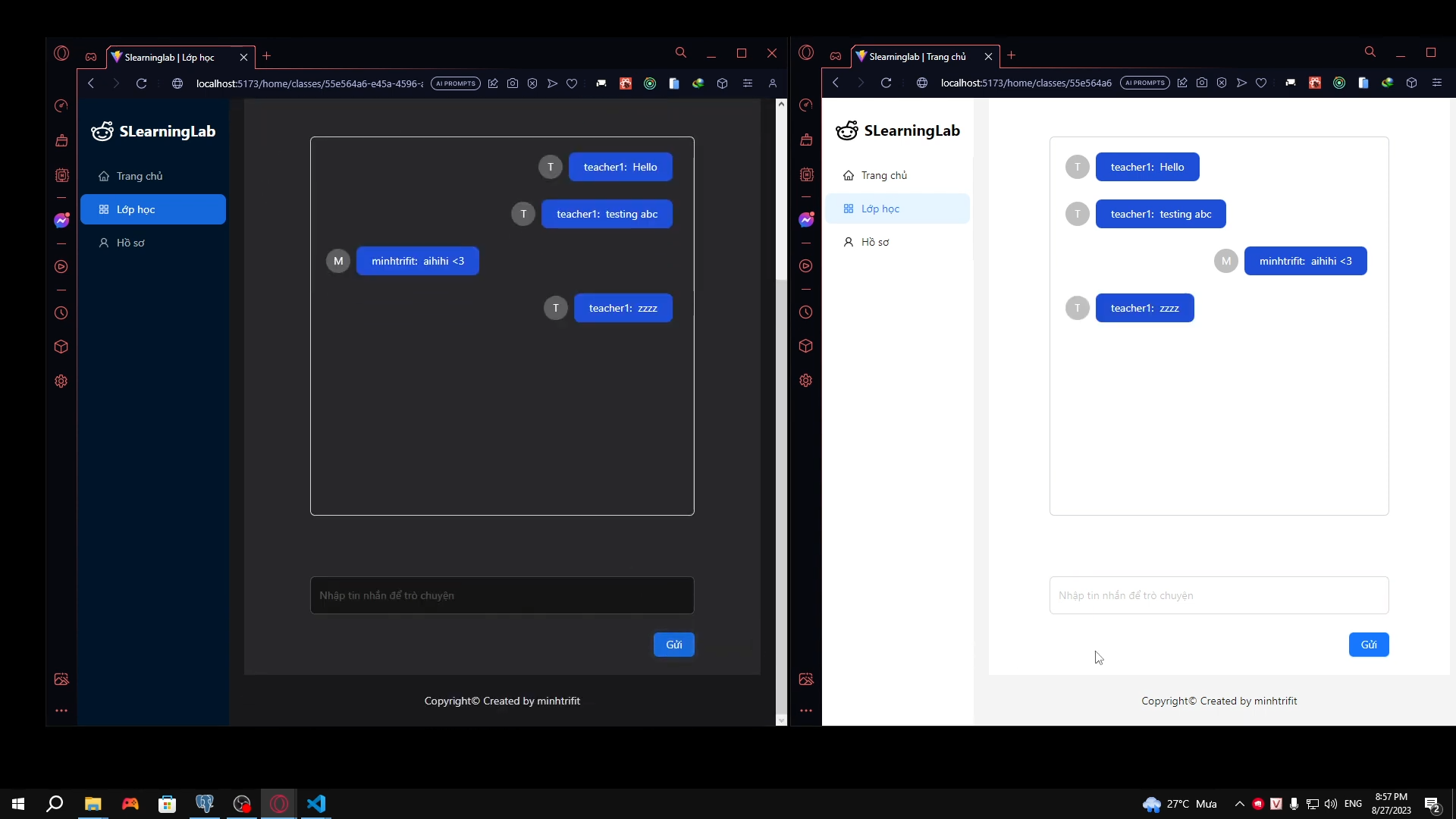Select Hồ sơ in the SLearningLab sidebar

[129, 243]
